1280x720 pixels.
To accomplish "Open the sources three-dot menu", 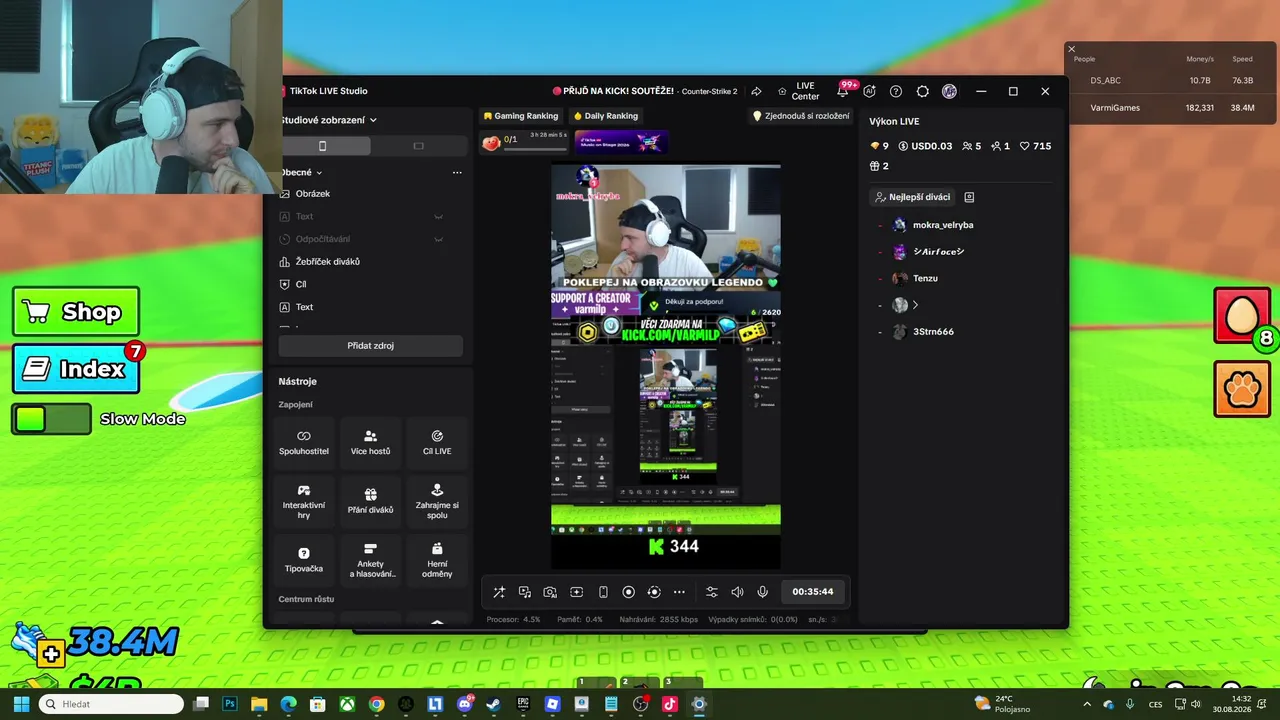I will pos(457,172).
